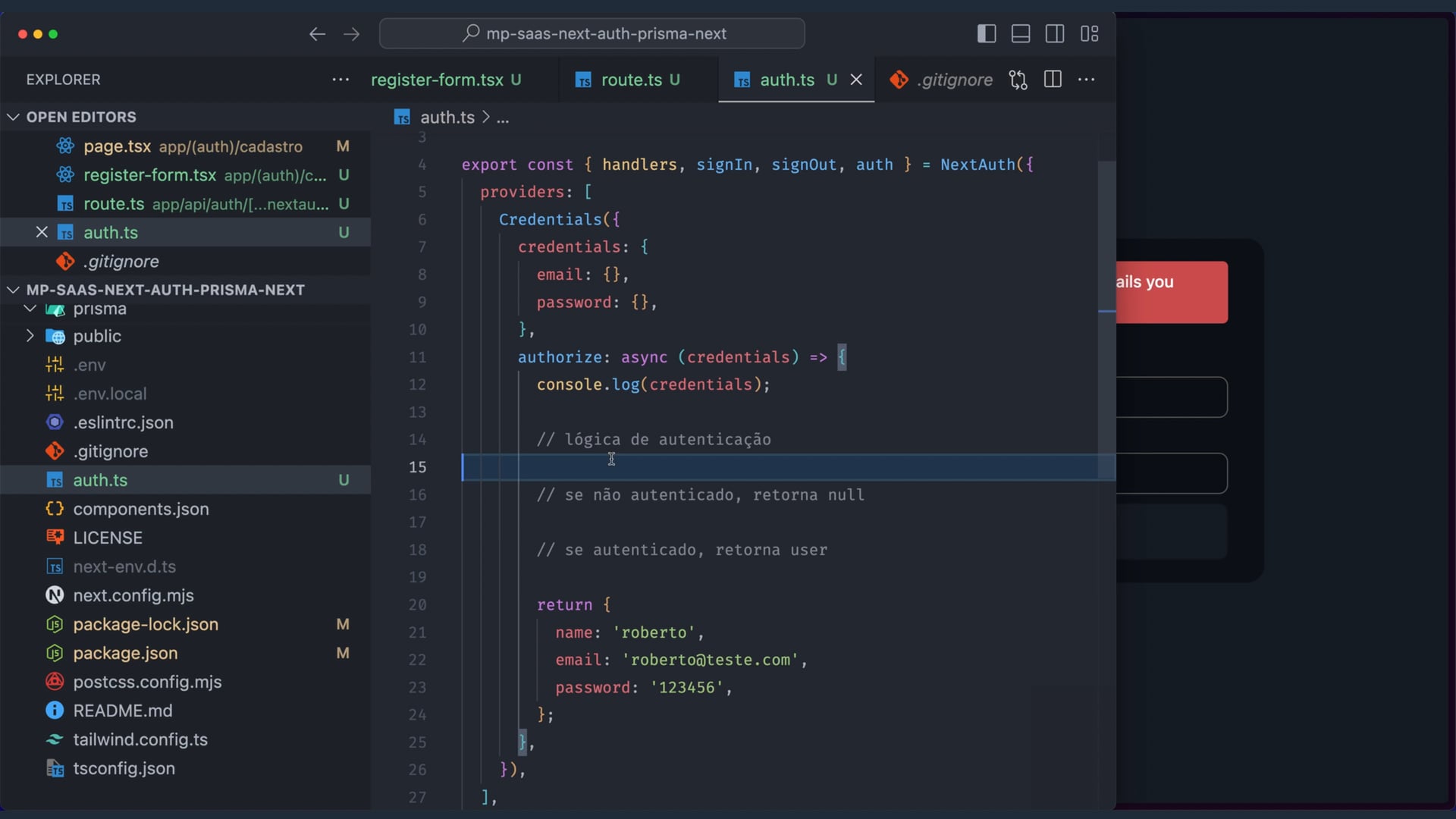Click the editor vertical scrollbar minimap slider
Screen dimensions: 1456x819
(x=1106, y=318)
